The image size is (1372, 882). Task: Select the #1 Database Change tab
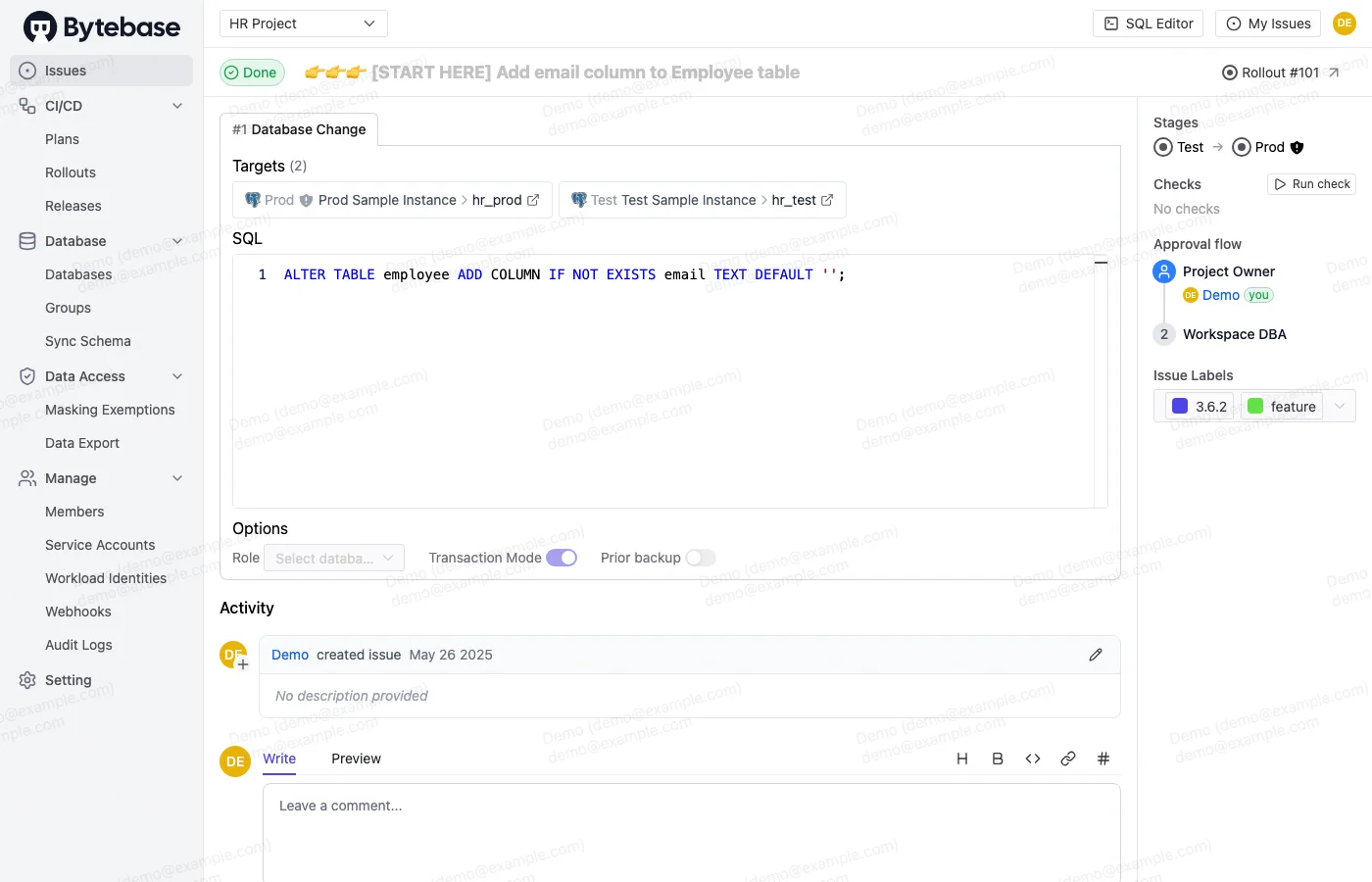299,128
